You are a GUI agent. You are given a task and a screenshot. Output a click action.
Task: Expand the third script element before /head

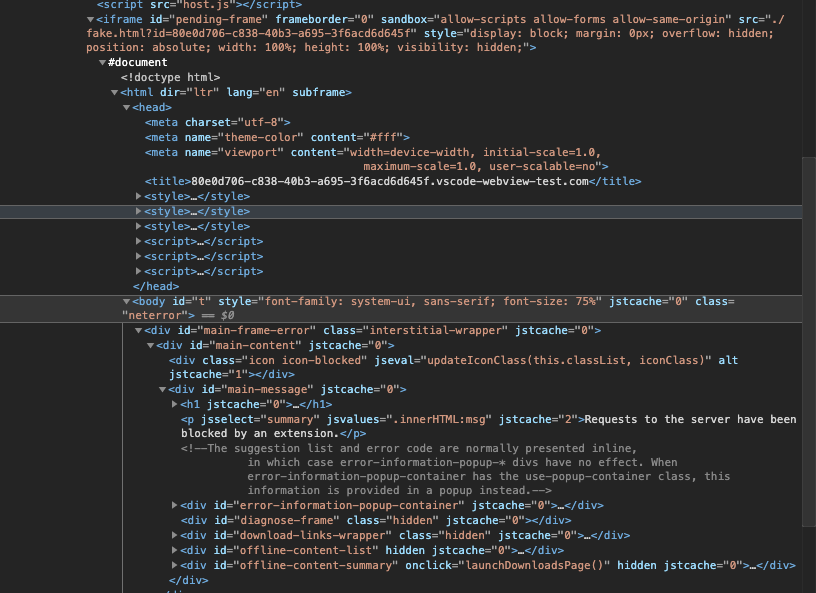click(x=137, y=270)
